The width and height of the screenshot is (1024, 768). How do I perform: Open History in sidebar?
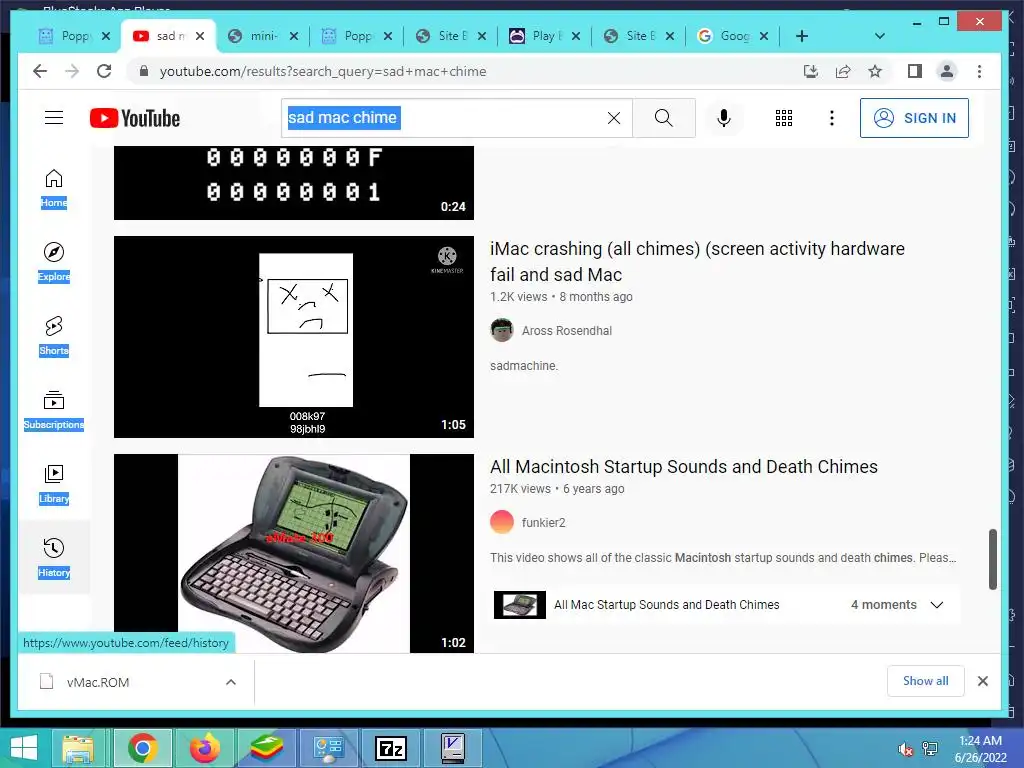point(54,558)
